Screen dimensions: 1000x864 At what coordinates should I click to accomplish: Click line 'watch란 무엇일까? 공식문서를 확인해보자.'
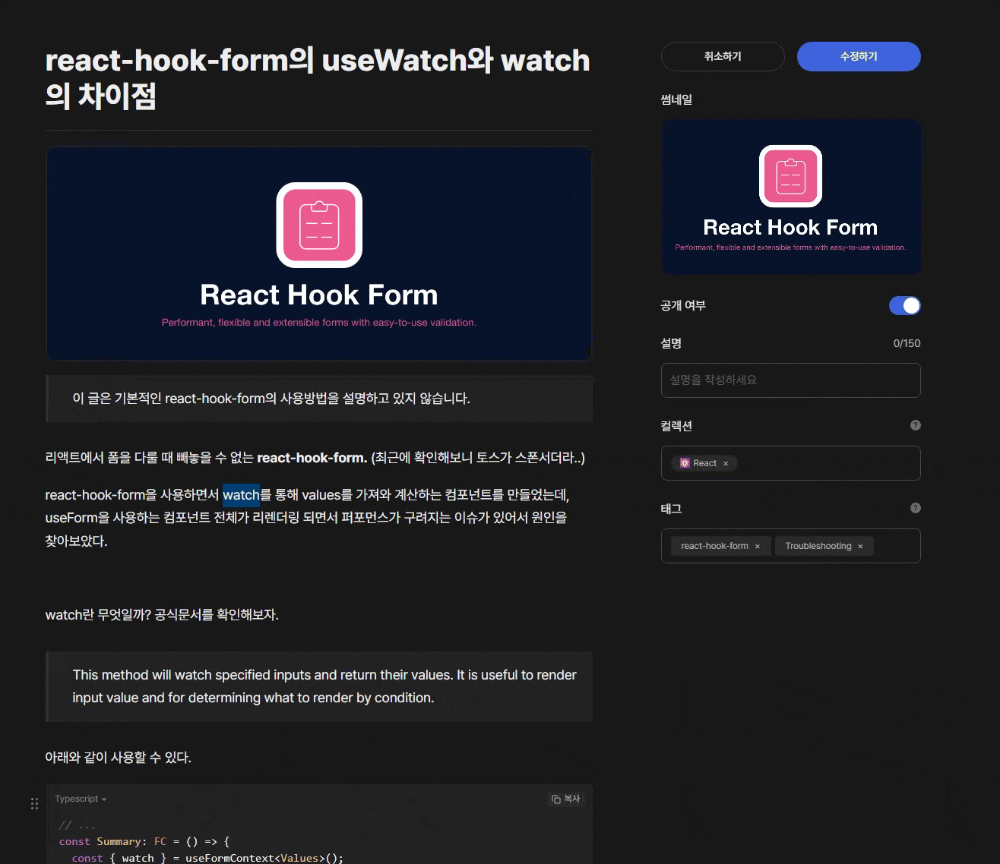tap(162, 615)
